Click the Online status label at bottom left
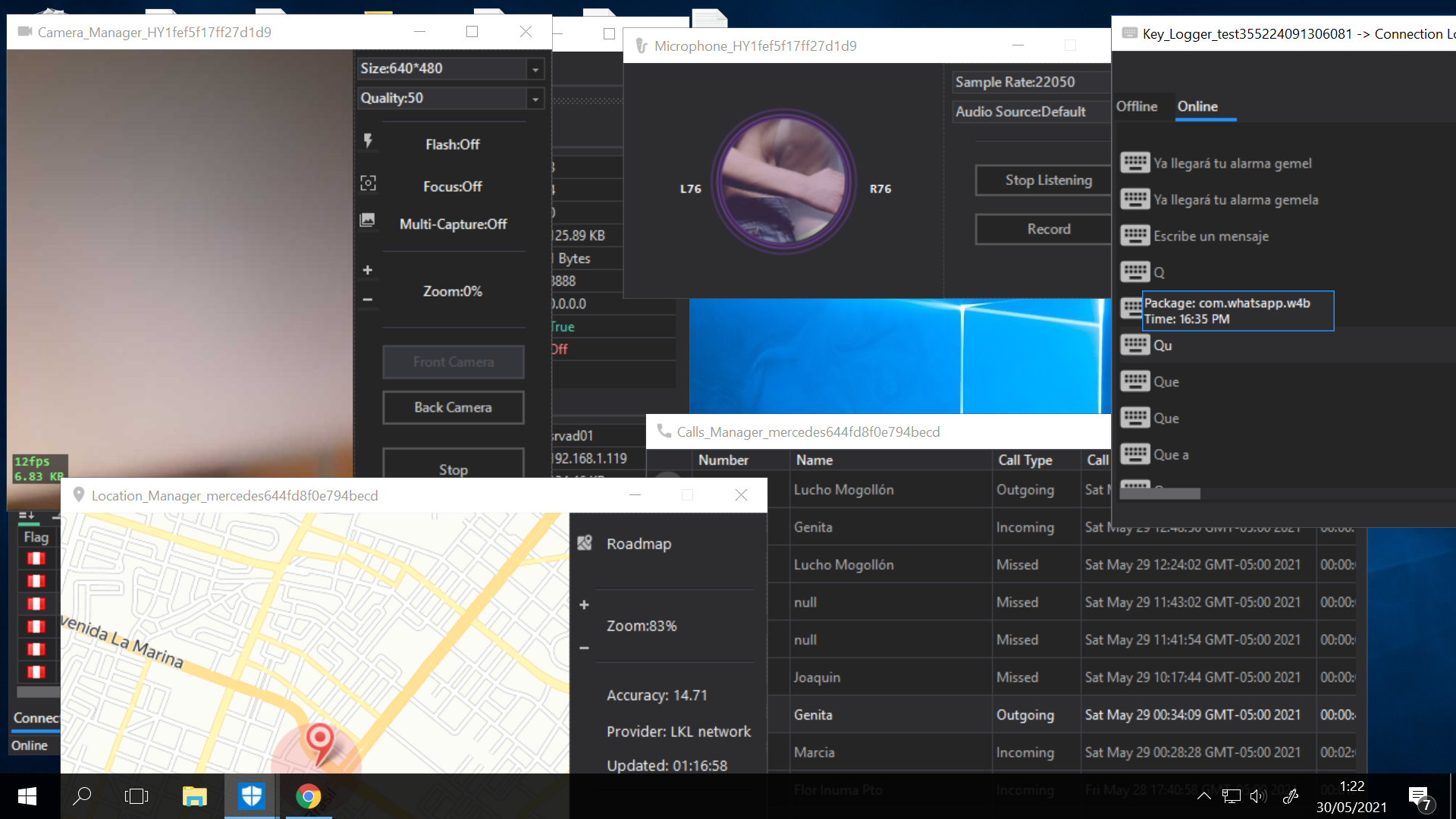 point(30,745)
